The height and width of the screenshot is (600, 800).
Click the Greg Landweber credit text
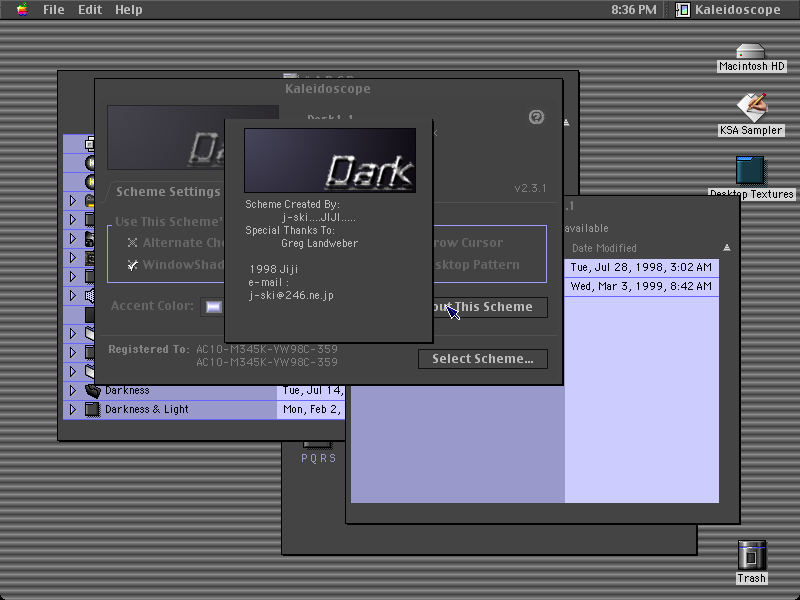pyautogui.click(x=319, y=243)
